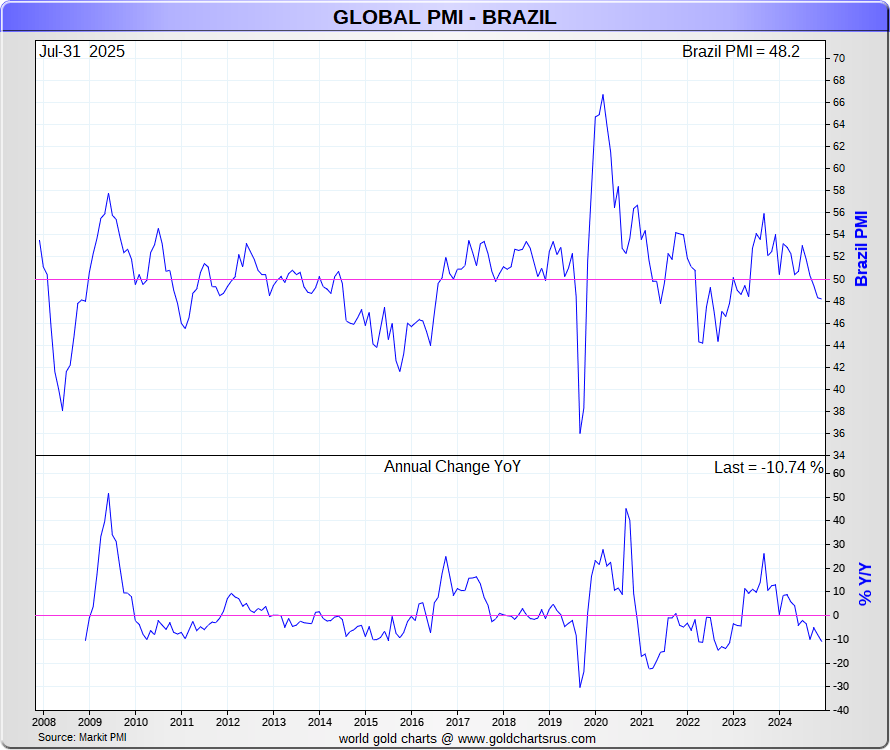The image size is (890, 750).
Task: Click the 42 tick on PMI axis
Action: (x=839, y=368)
